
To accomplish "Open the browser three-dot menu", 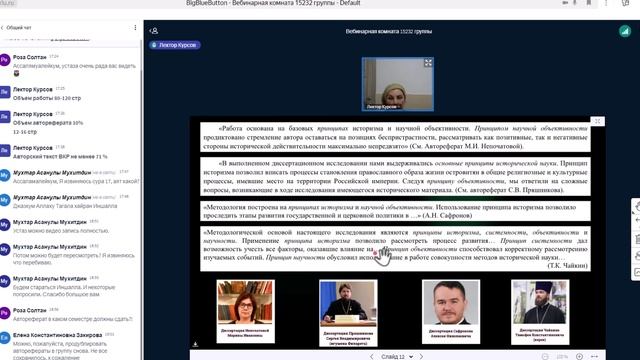I will pos(606,3).
